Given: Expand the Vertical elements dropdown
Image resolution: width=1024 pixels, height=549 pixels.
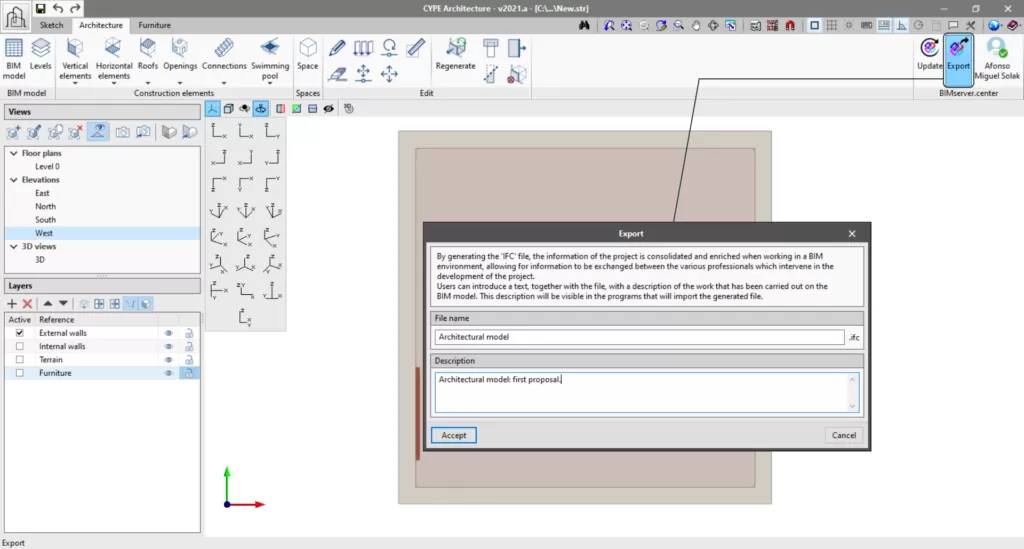Looking at the screenshot, I should point(75,84).
